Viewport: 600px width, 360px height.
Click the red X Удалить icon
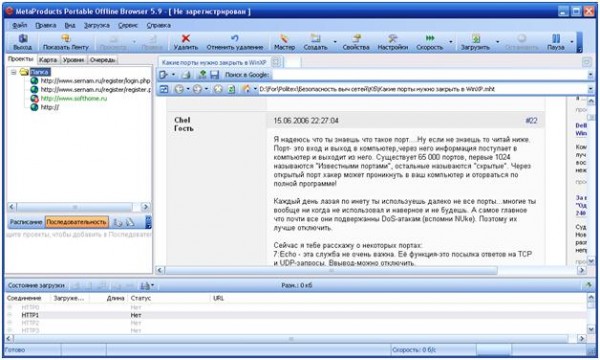click(186, 38)
